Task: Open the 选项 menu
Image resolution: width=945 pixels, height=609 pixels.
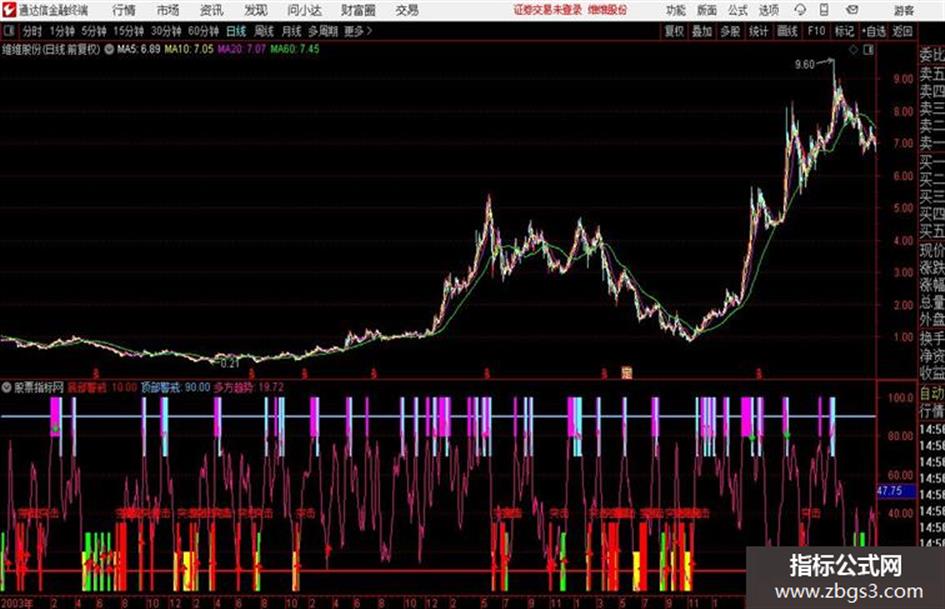Action: (x=769, y=10)
